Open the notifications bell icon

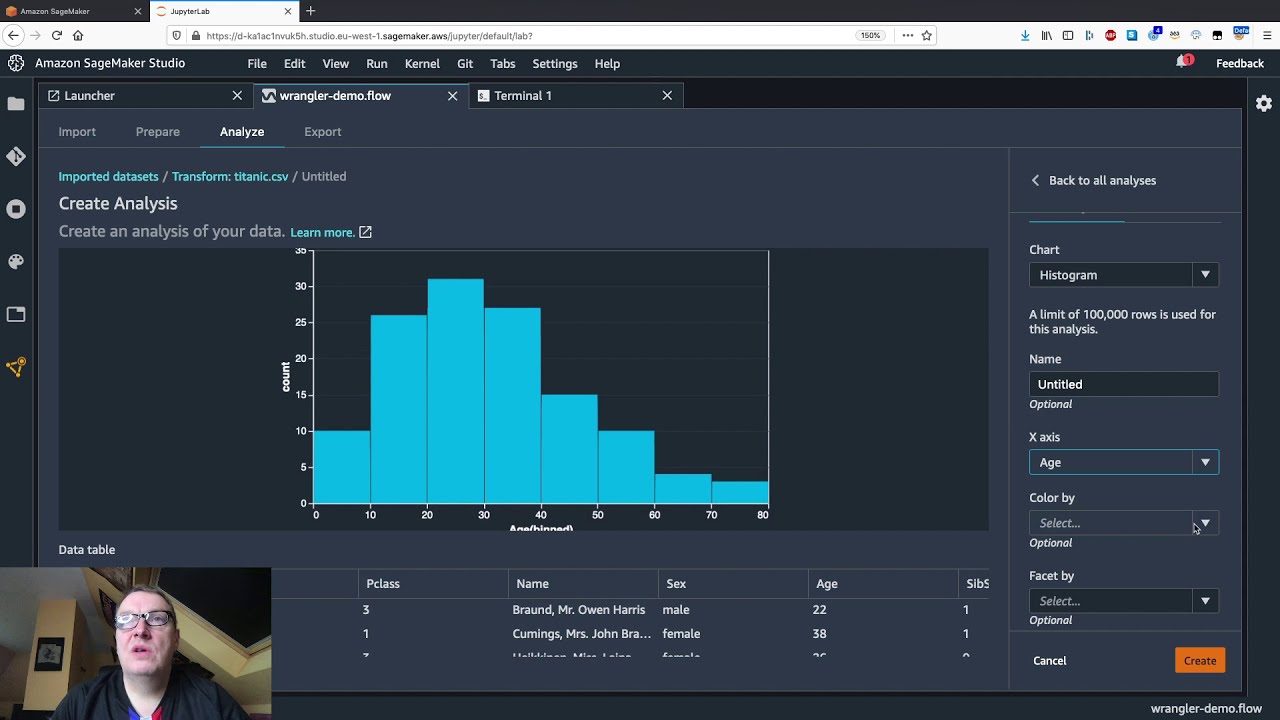click(x=1184, y=62)
